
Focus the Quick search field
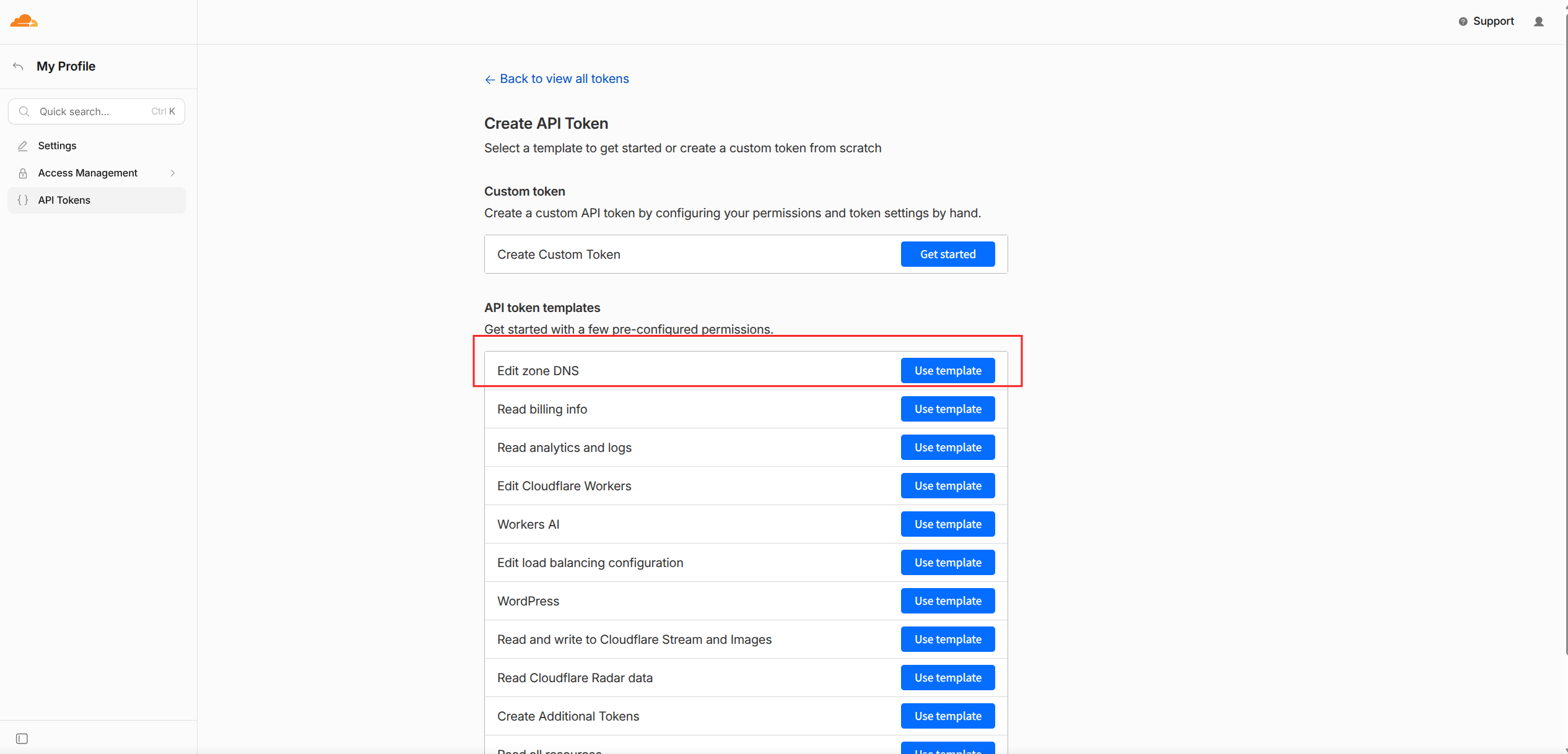coord(97,111)
